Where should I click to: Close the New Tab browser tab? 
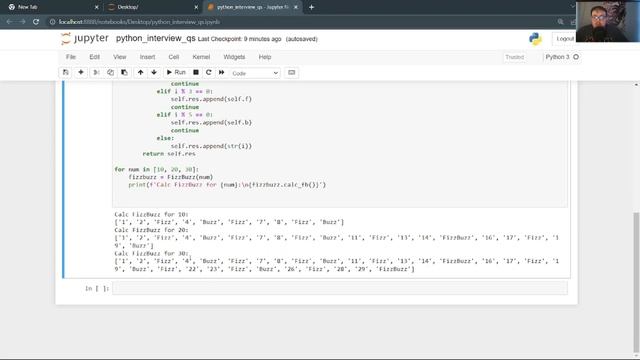click(96, 7)
